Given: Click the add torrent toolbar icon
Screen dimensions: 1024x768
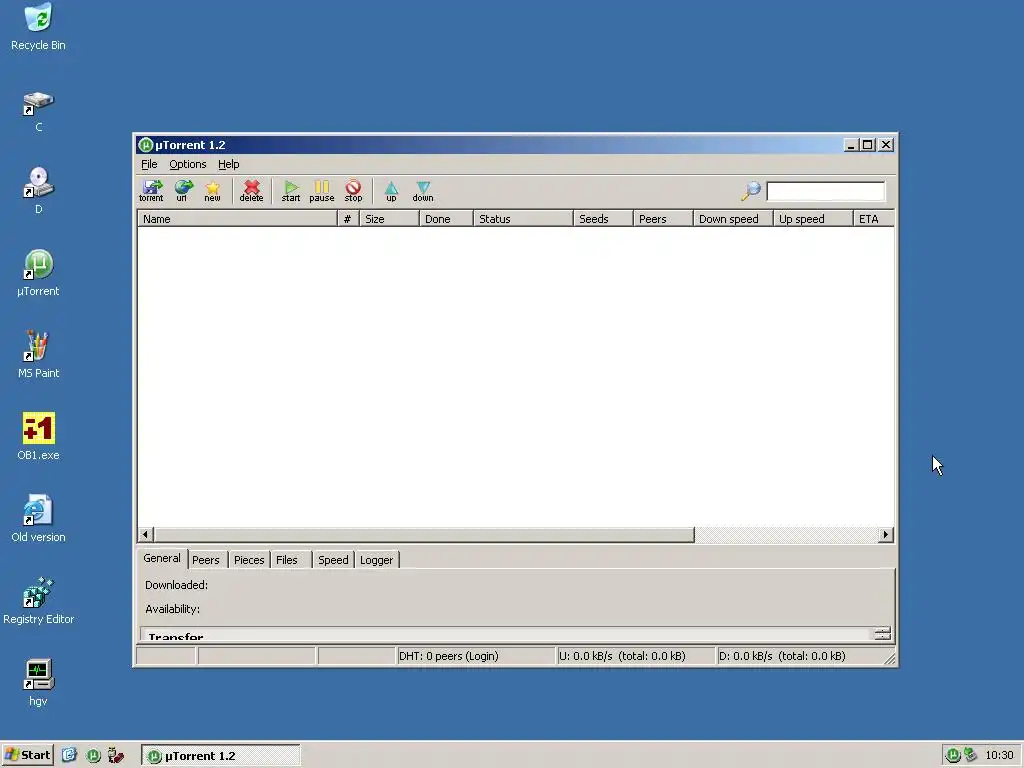Looking at the screenshot, I should pos(152,191).
